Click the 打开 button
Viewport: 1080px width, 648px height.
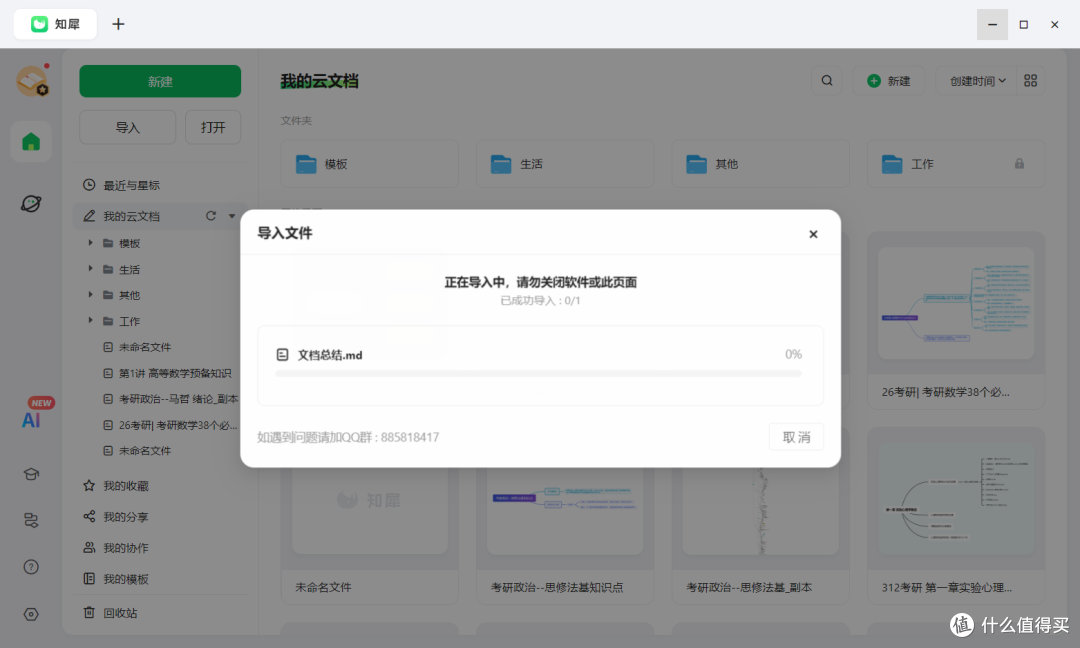click(213, 127)
